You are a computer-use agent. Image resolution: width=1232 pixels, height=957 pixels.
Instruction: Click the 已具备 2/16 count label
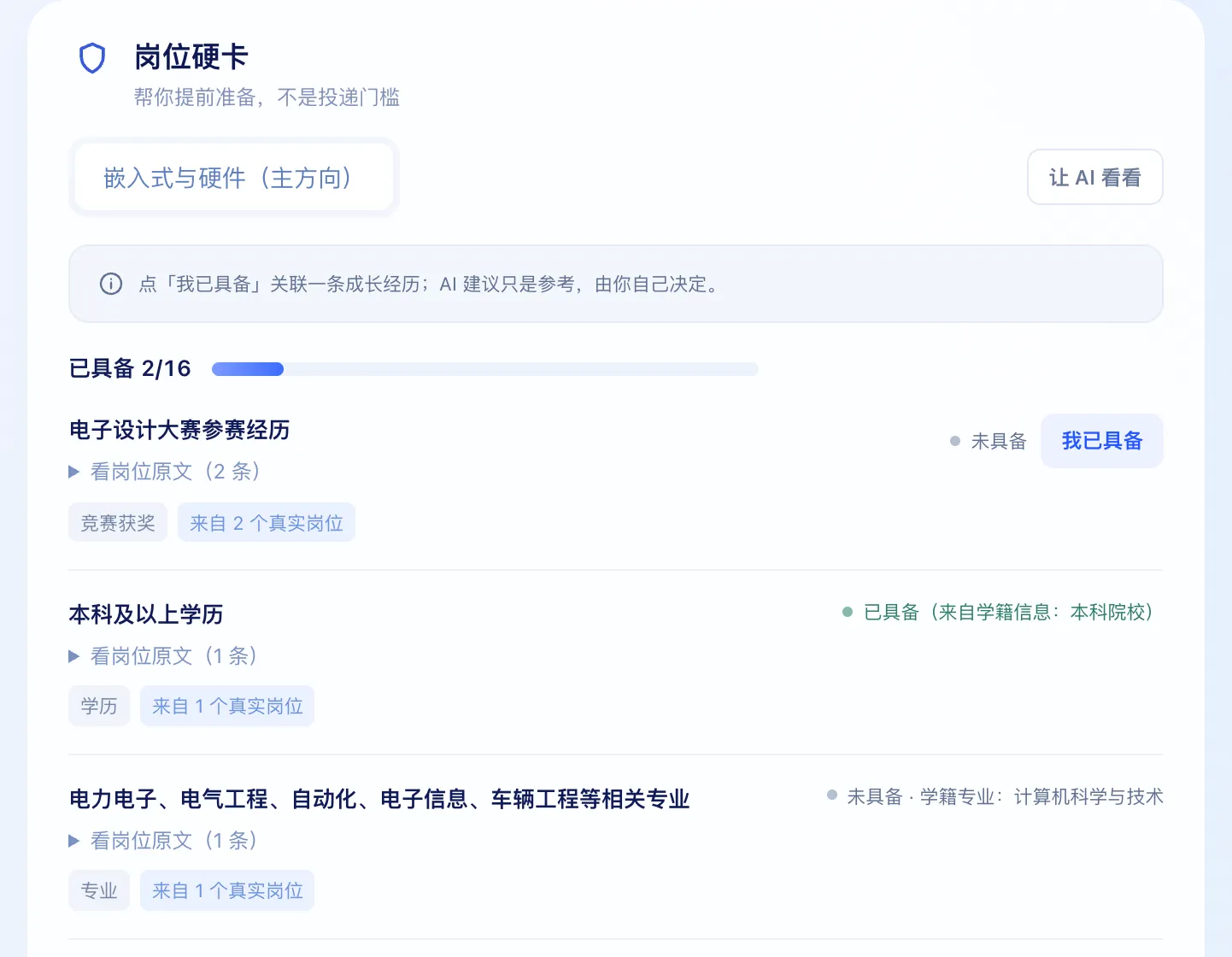130,368
